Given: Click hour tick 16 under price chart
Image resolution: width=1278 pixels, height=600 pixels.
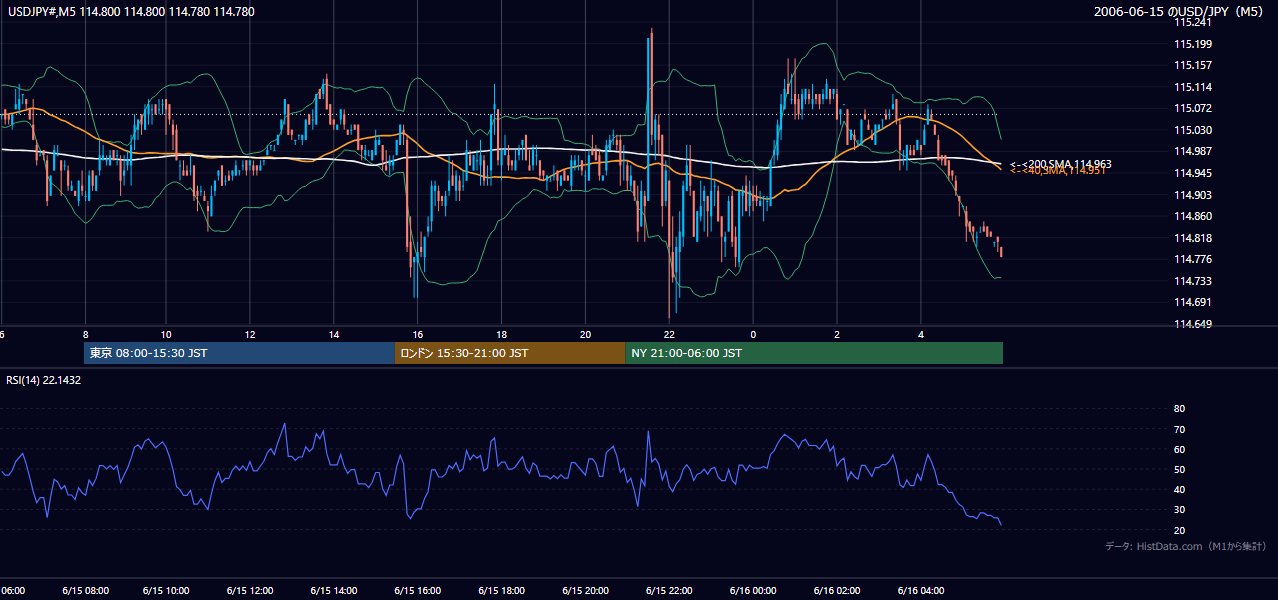Looking at the screenshot, I should click(417, 334).
